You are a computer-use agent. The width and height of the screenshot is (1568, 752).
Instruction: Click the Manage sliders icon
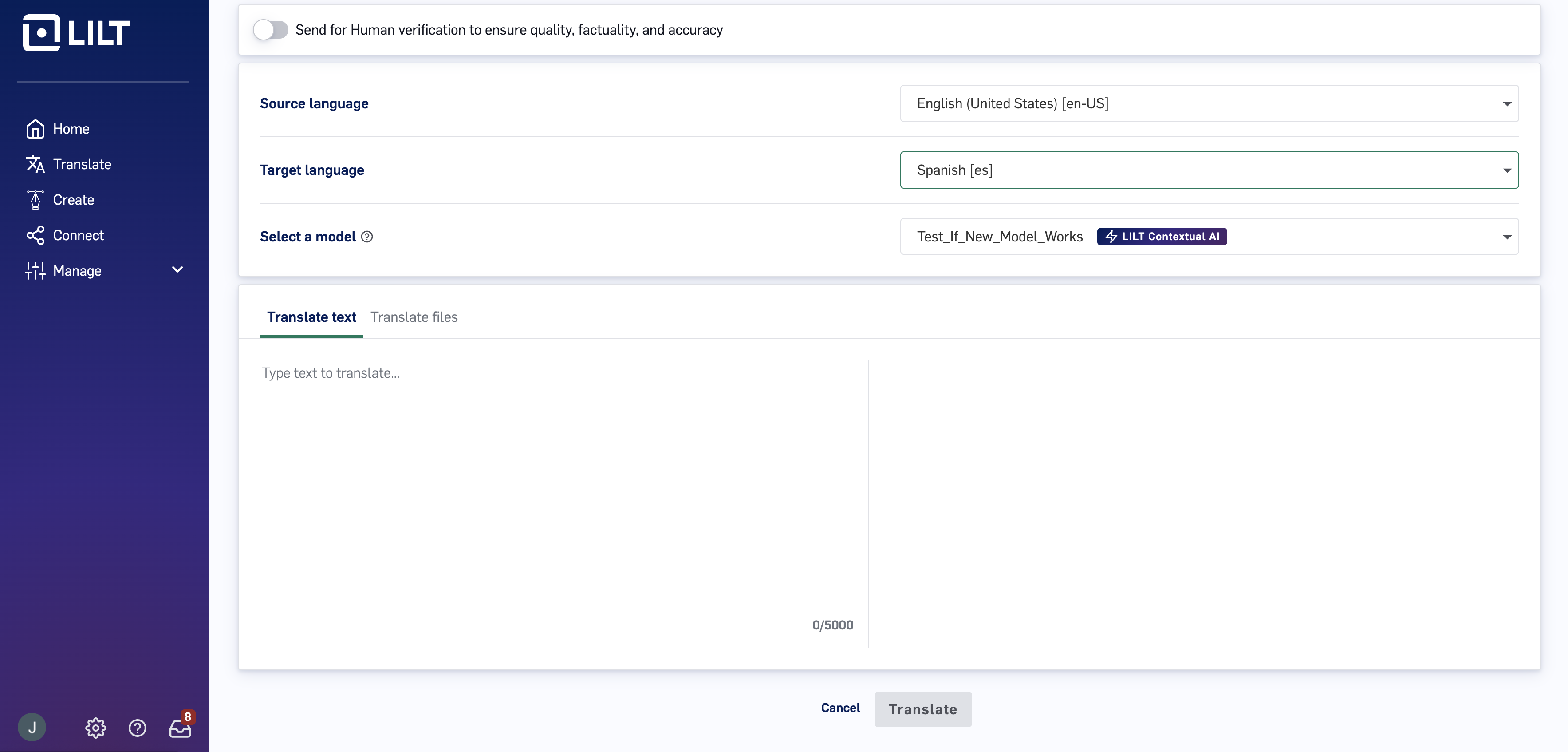(35, 271)
